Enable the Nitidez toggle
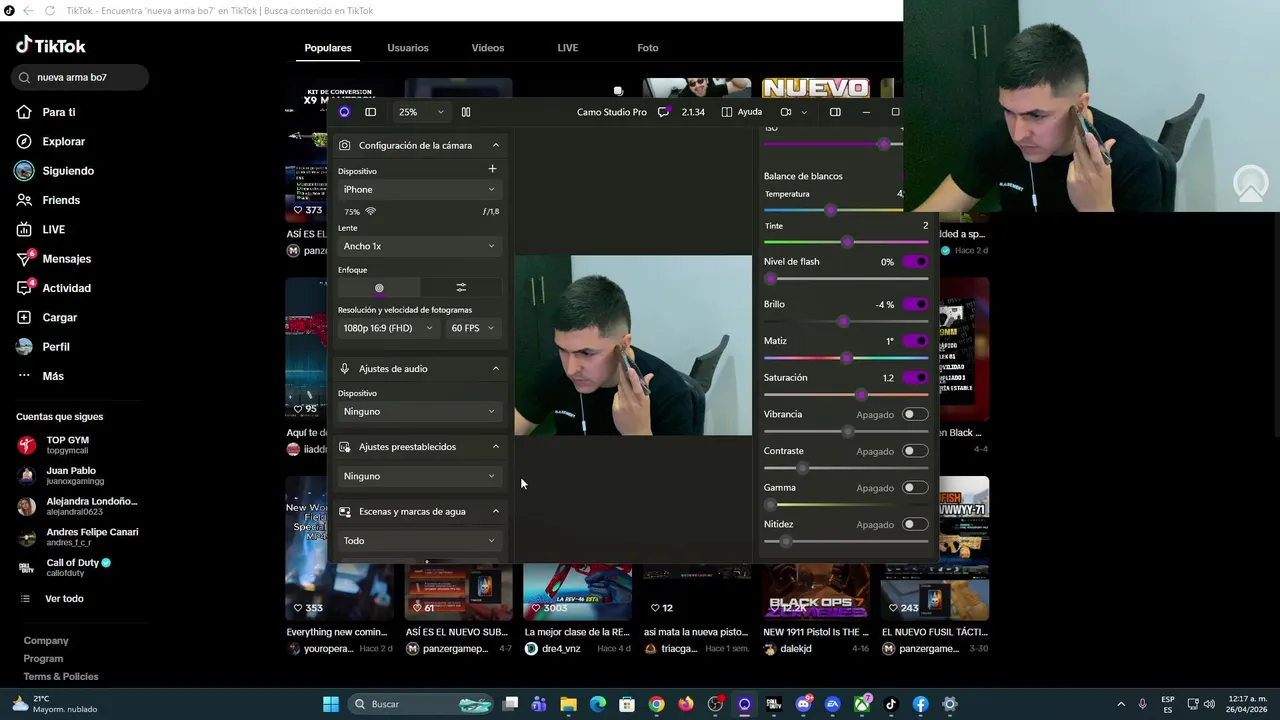1280x720 pixels. click(915, 524)
